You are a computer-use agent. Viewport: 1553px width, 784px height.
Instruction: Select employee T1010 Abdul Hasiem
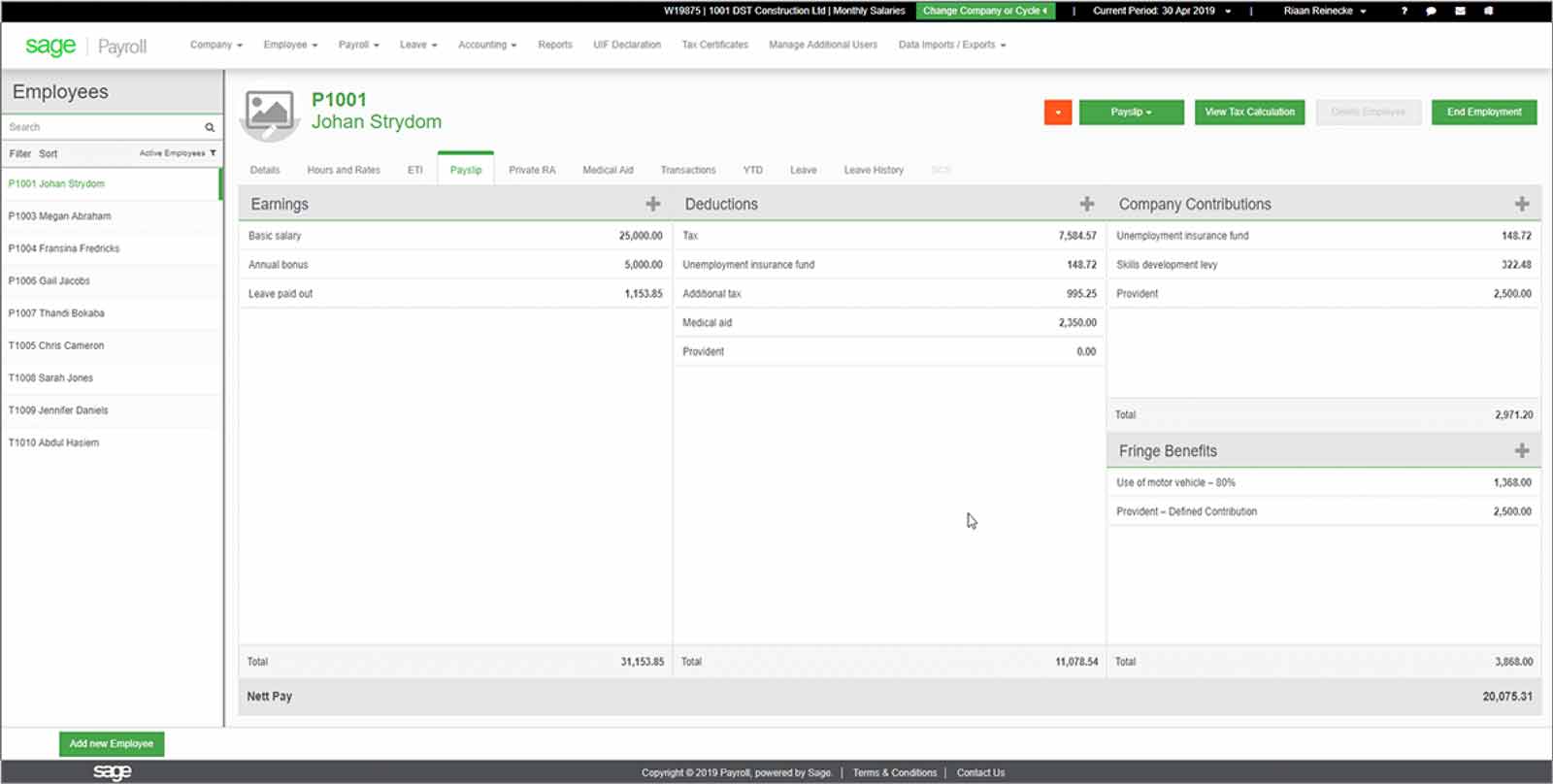pyautogui.click(x=112, y=442)
